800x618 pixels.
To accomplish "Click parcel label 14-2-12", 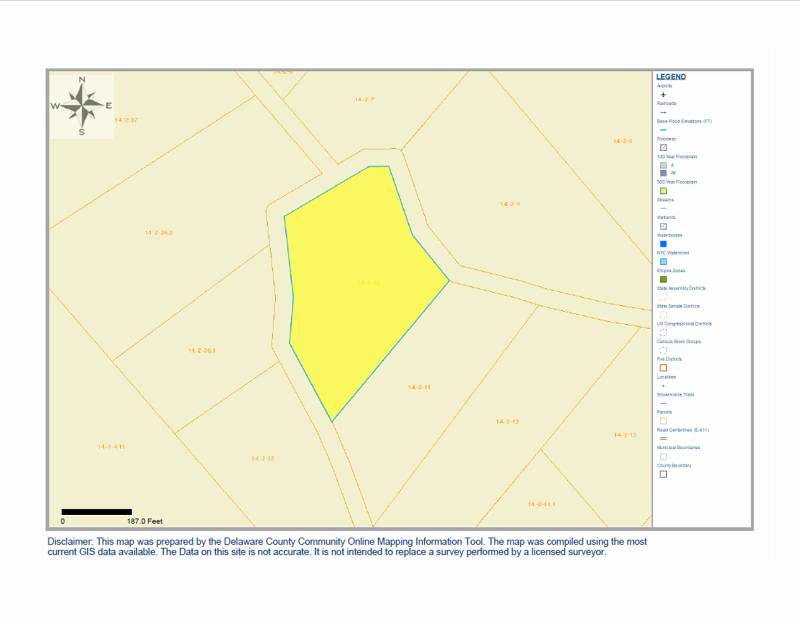I will coord(507,422).
